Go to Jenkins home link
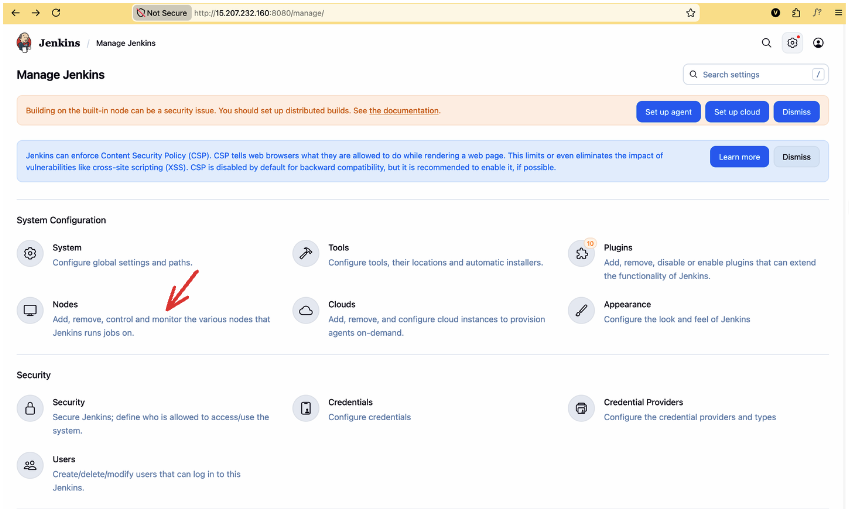849x514 pixels. click(60, 43)
